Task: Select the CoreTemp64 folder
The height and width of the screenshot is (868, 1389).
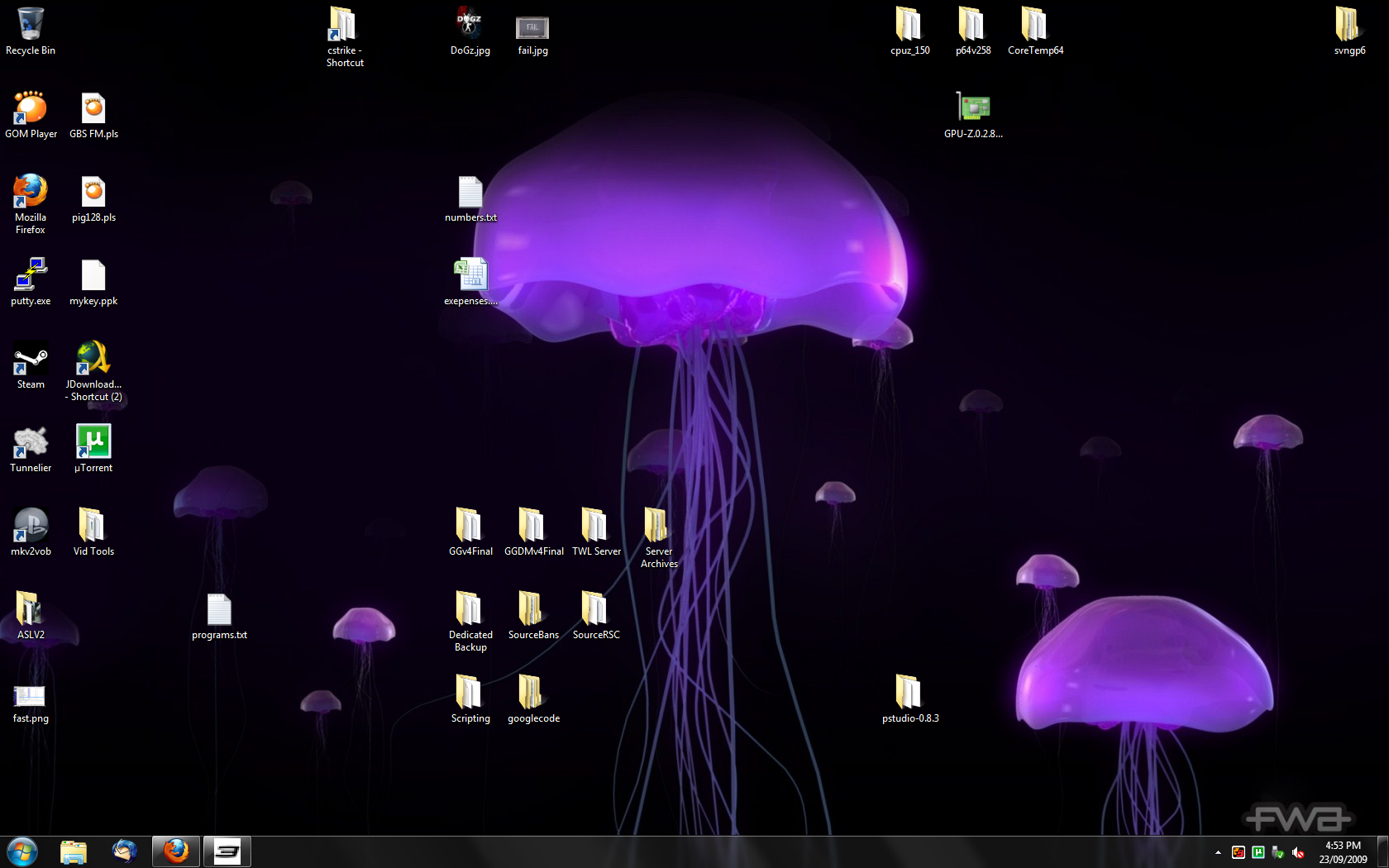Action: click(x=1036, y=31)
